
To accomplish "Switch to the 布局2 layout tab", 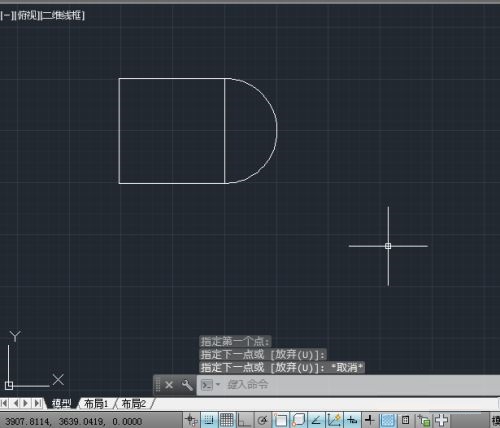I will 134,404.
